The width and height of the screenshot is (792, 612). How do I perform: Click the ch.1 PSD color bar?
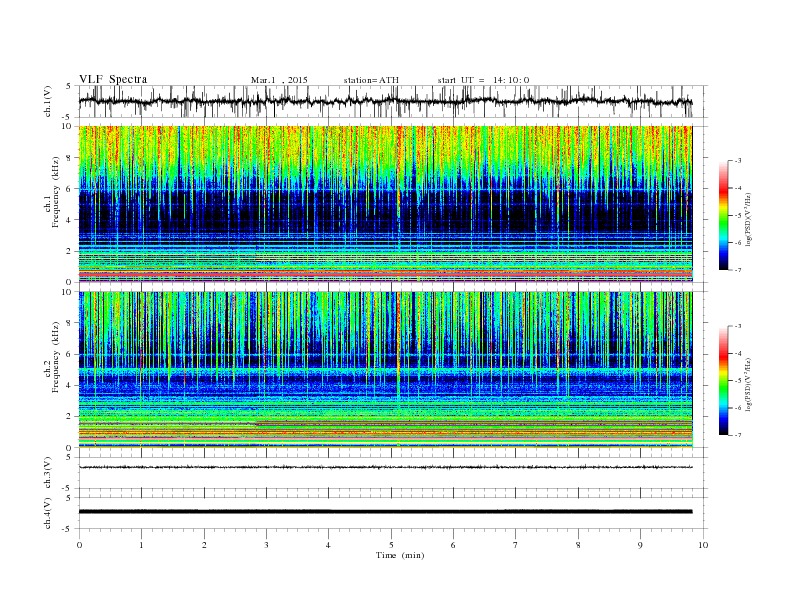(x=723, y=215)
